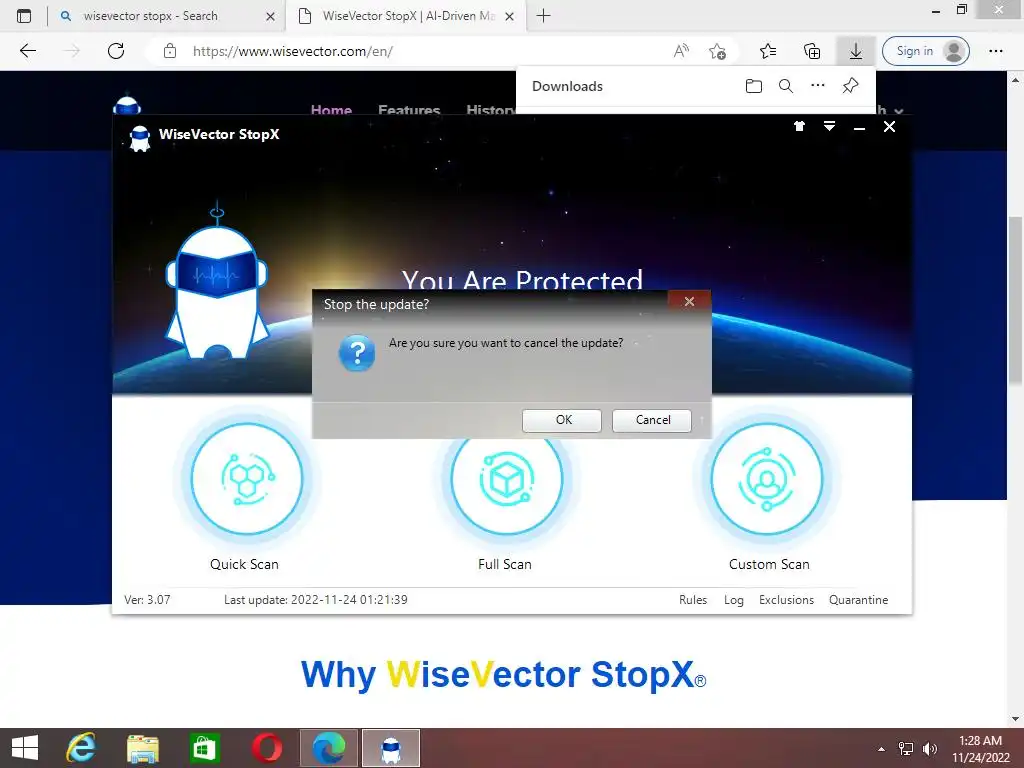
Task: Open volume control in system tray
Action: (929, 749)
